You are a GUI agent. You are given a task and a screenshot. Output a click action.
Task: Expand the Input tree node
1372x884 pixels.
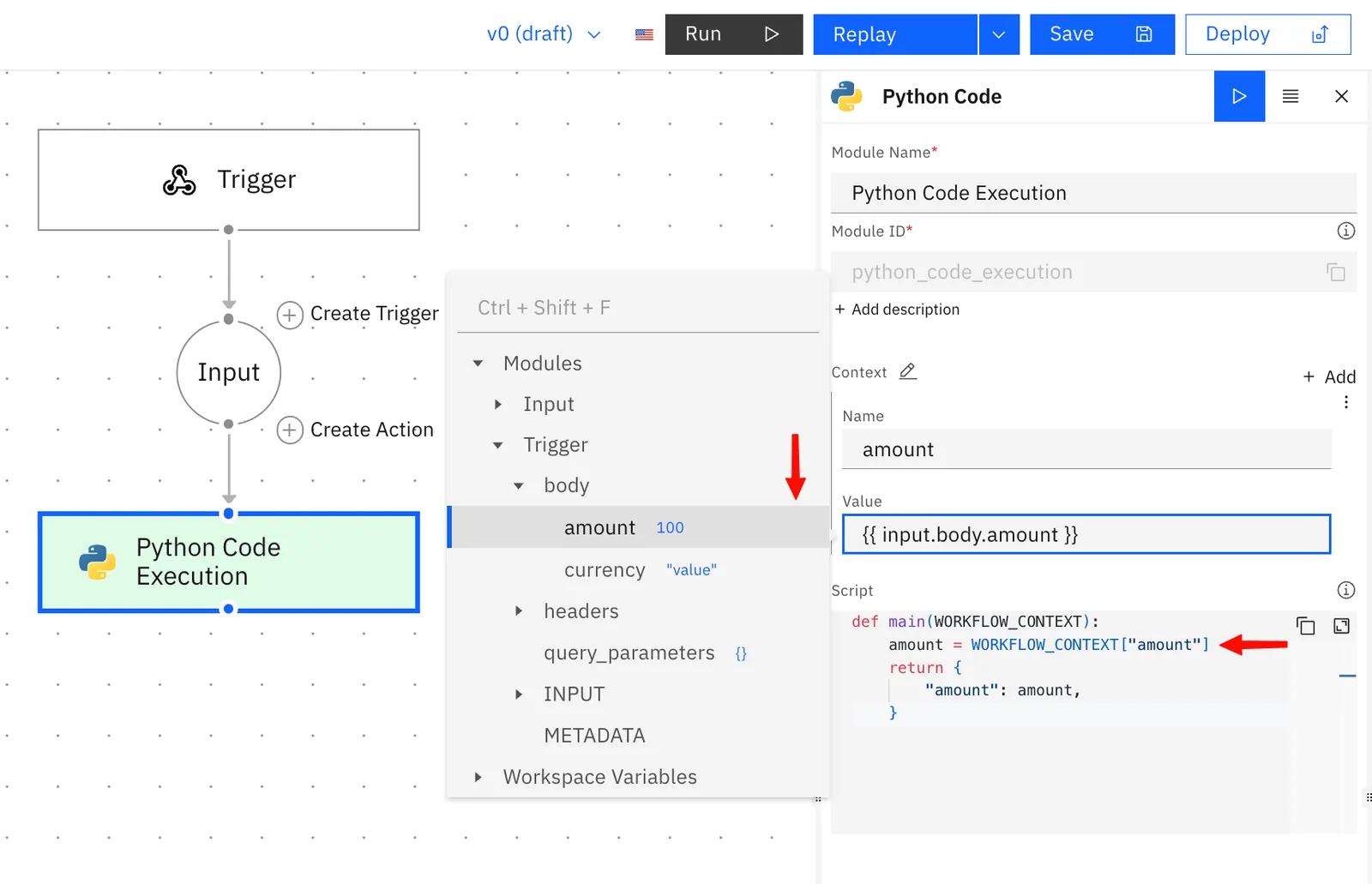(x=498, y=404)
